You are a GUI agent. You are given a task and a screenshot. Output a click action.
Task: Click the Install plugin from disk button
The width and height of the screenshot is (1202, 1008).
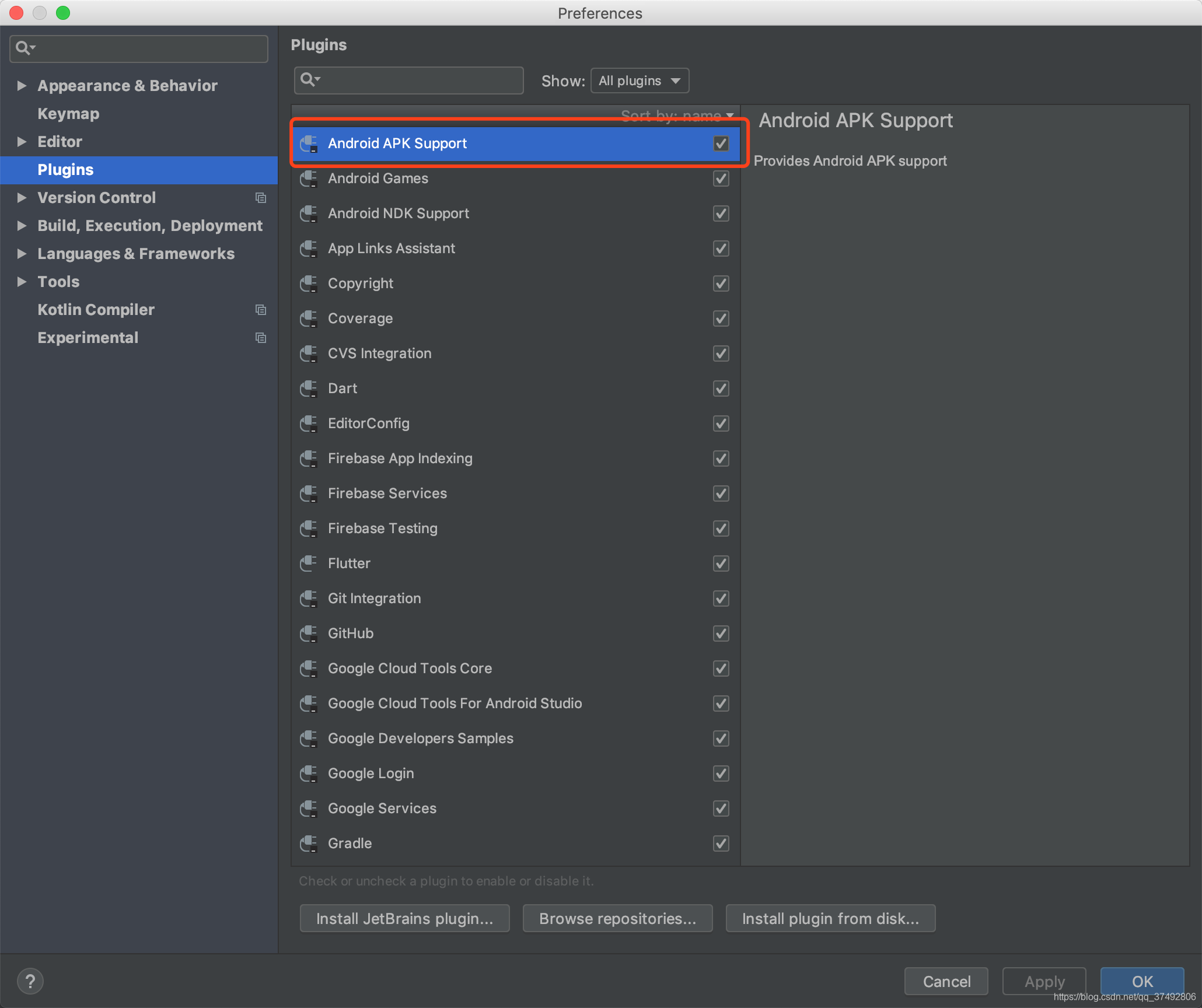coord(830,918)
